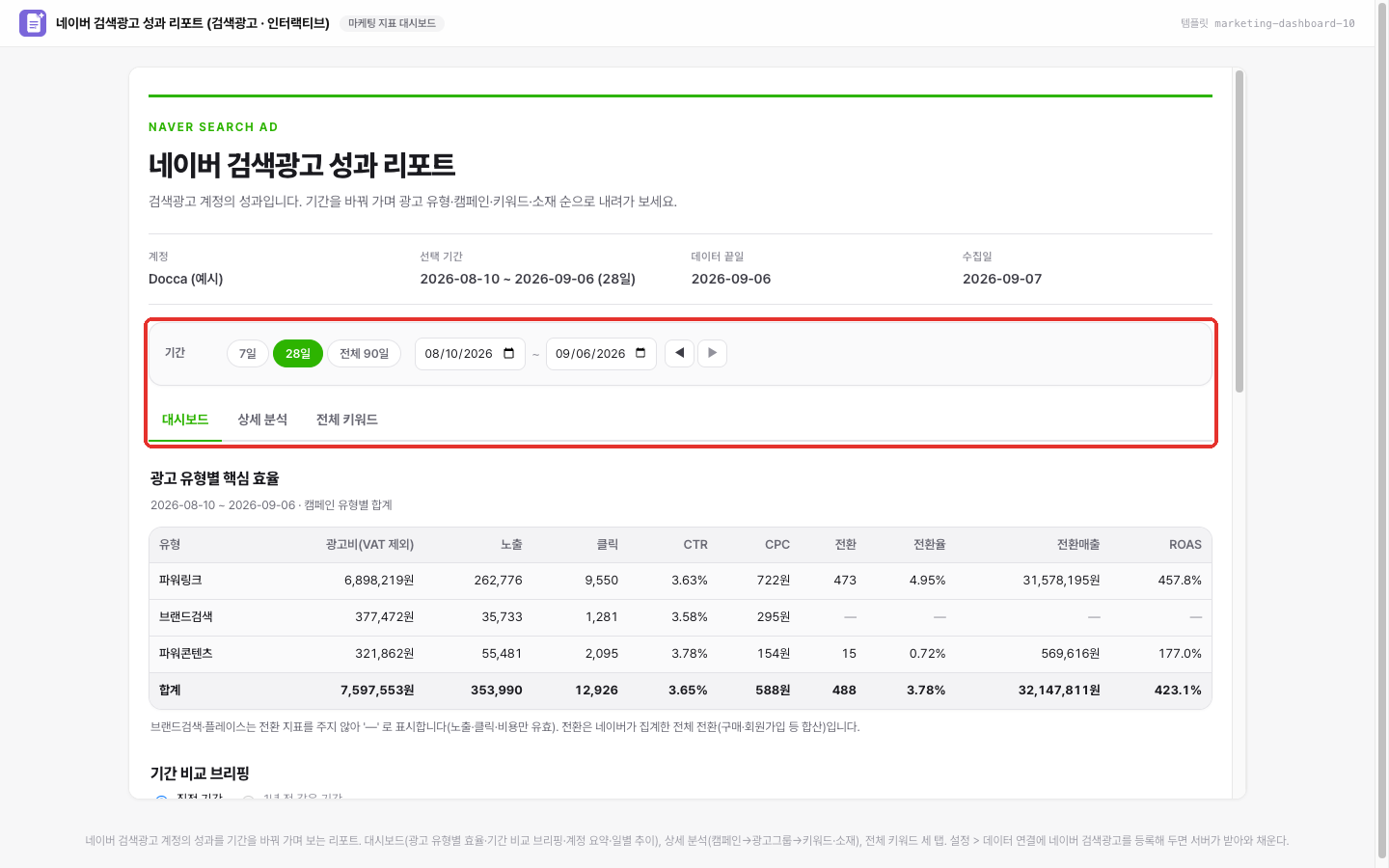The width and height of the screenshot is (1389, 868).
Task: Select the 28일 period preset
Action: coord(298,353)
